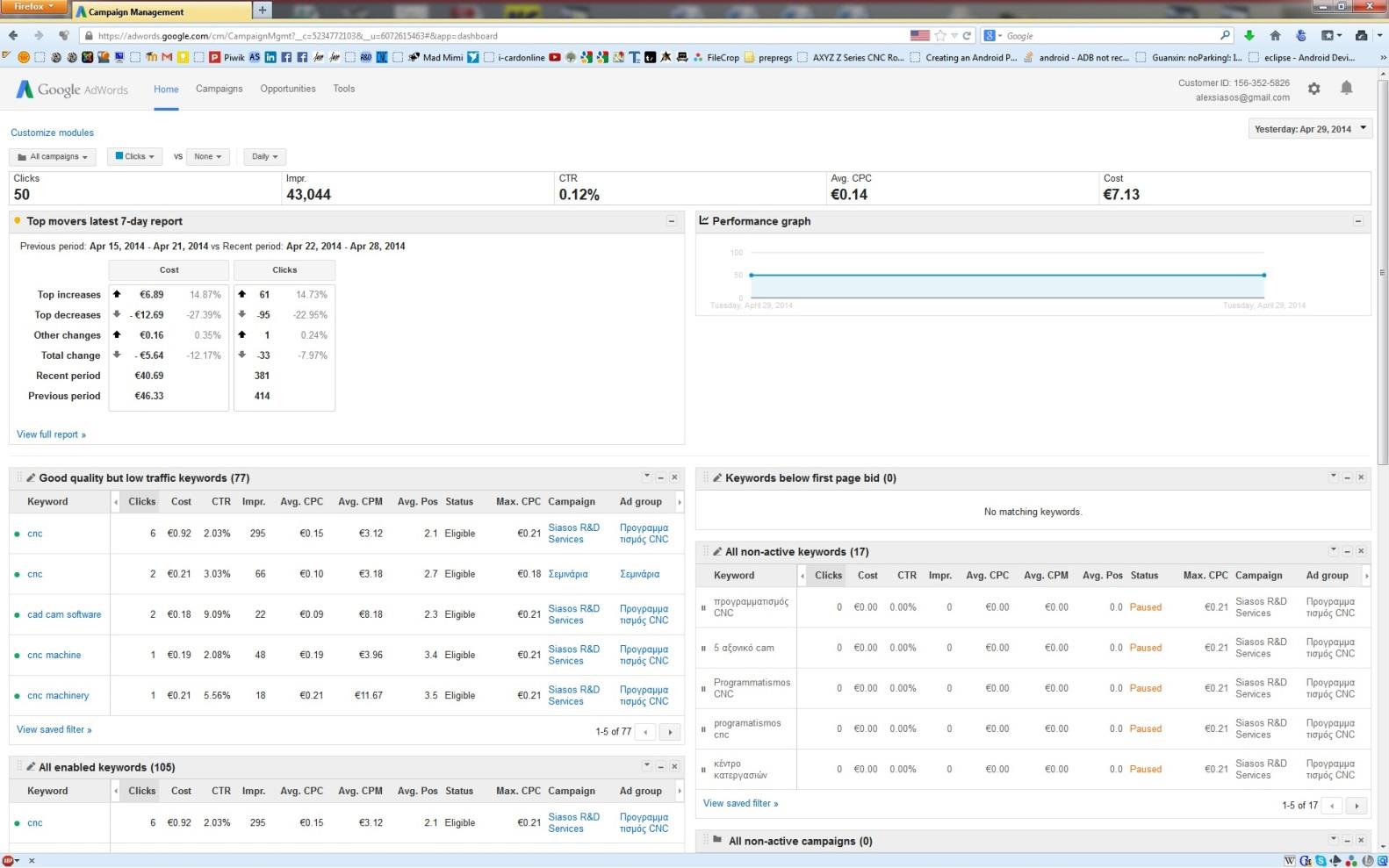
Task: Toggle status dot of cad cam software
Action: pos(17,615)
